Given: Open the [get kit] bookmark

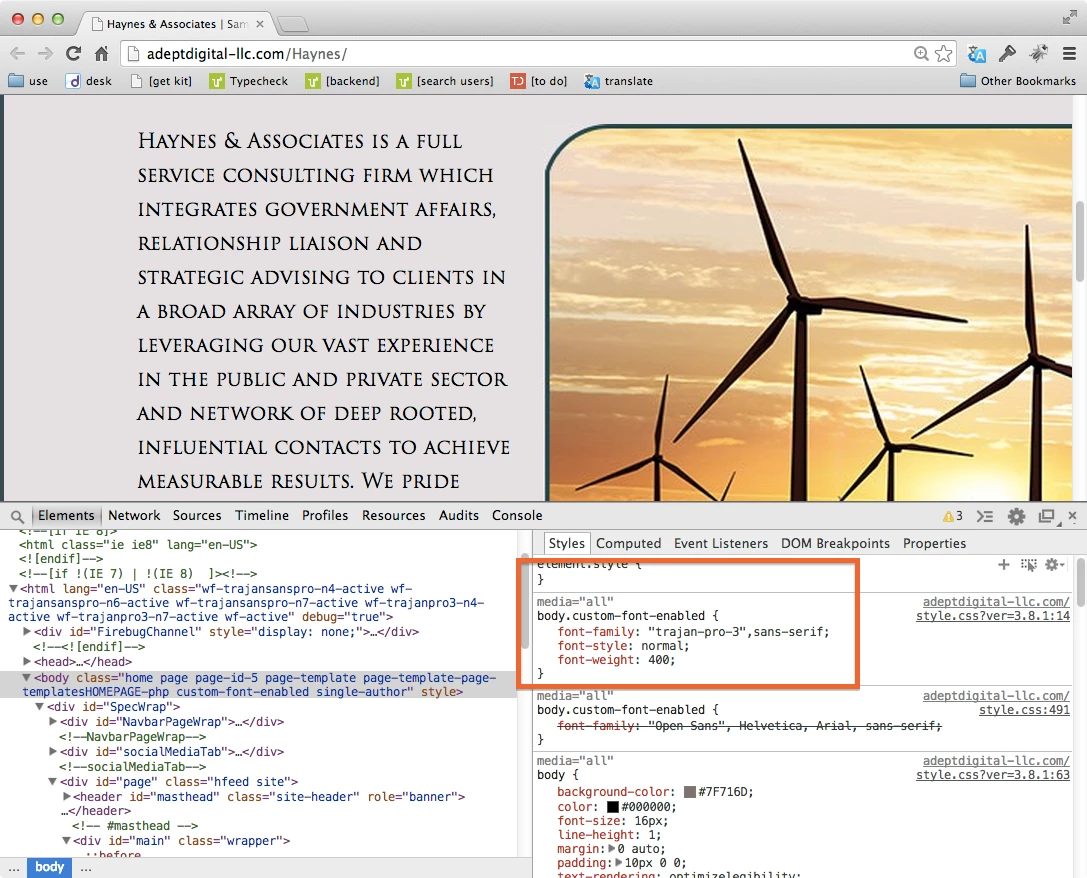Looking at the screenshot, I should point(162,81).
